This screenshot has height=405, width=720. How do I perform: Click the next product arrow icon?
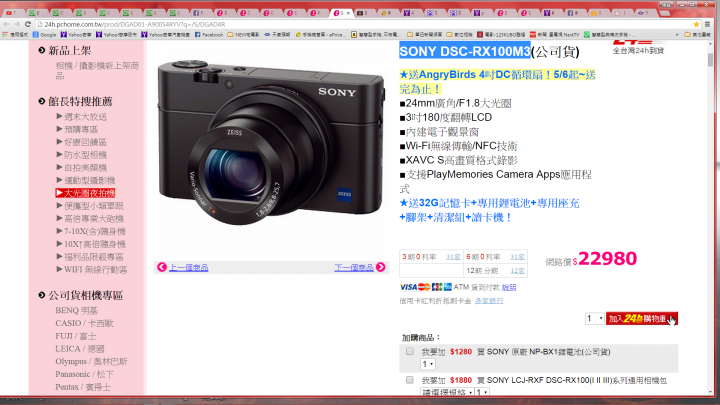pyautogui.click(x=381, y=267)
